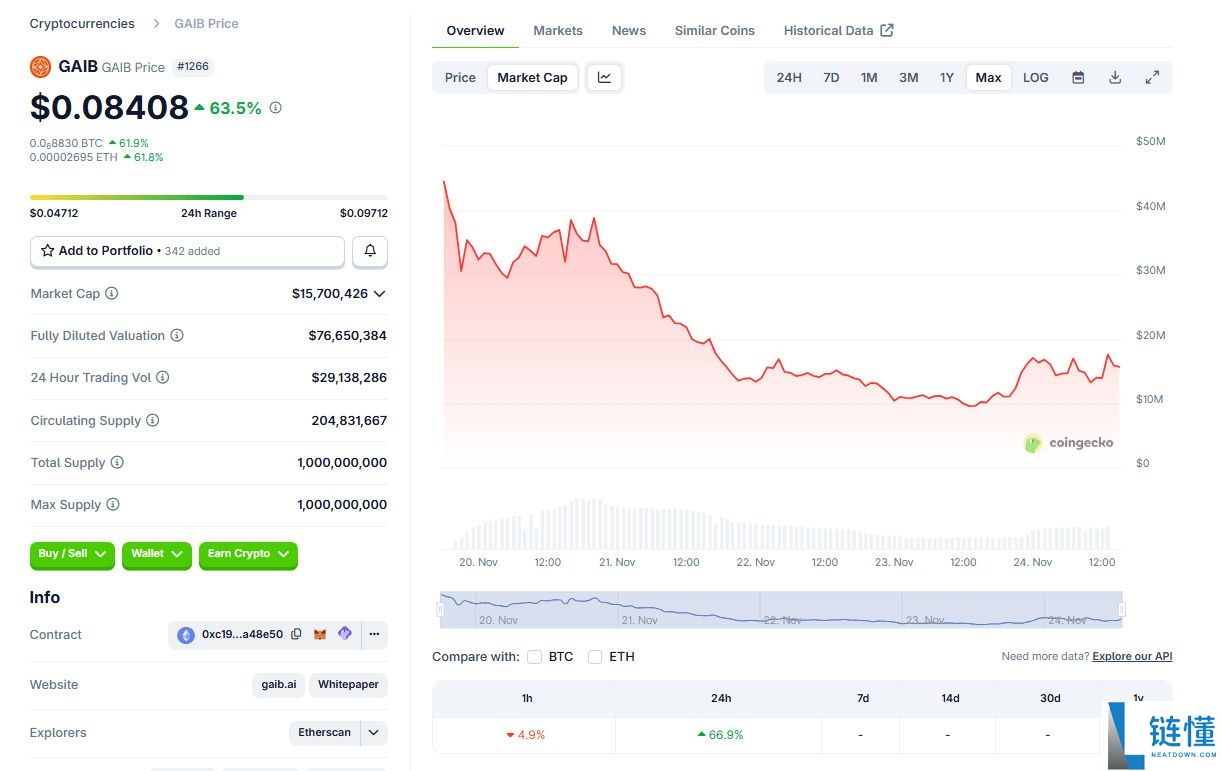Click Add to Portfolio button

point(187,251)
